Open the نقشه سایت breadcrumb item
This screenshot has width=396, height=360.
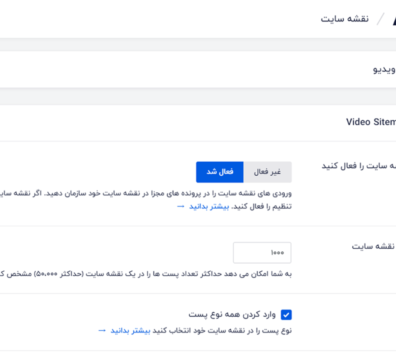coord(345,19)
